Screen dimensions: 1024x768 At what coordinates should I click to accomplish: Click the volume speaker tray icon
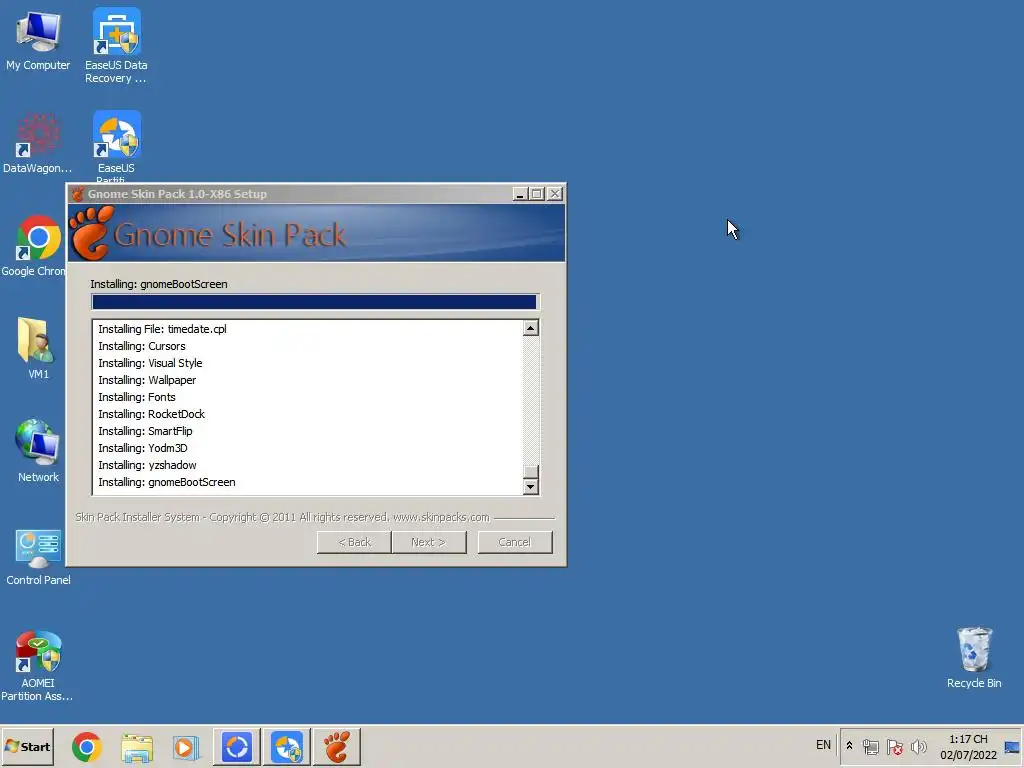[919, 746]
